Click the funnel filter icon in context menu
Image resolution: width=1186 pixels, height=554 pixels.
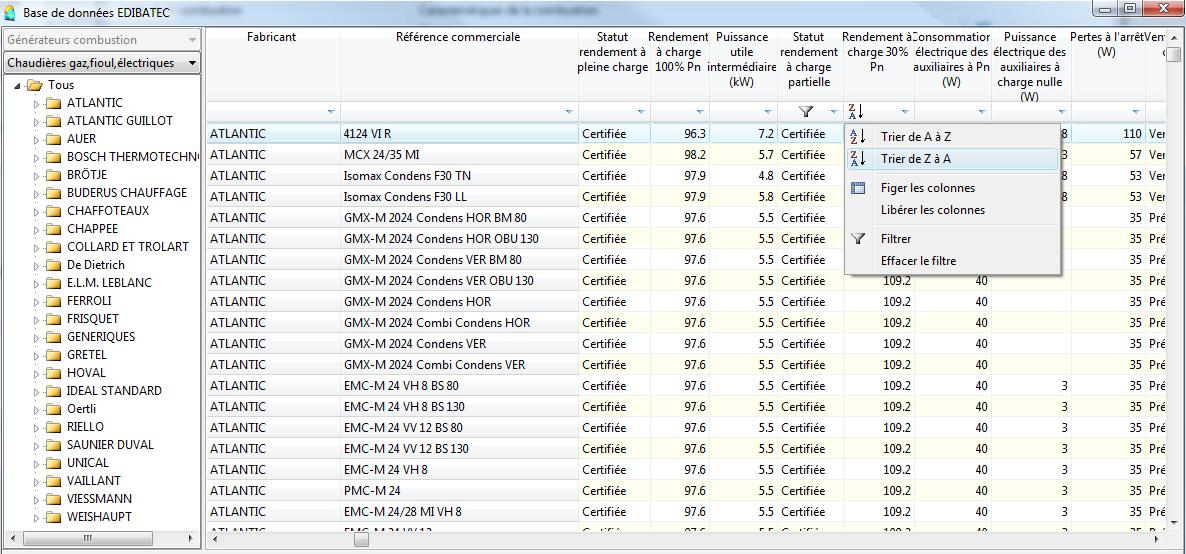coord(858,238)
